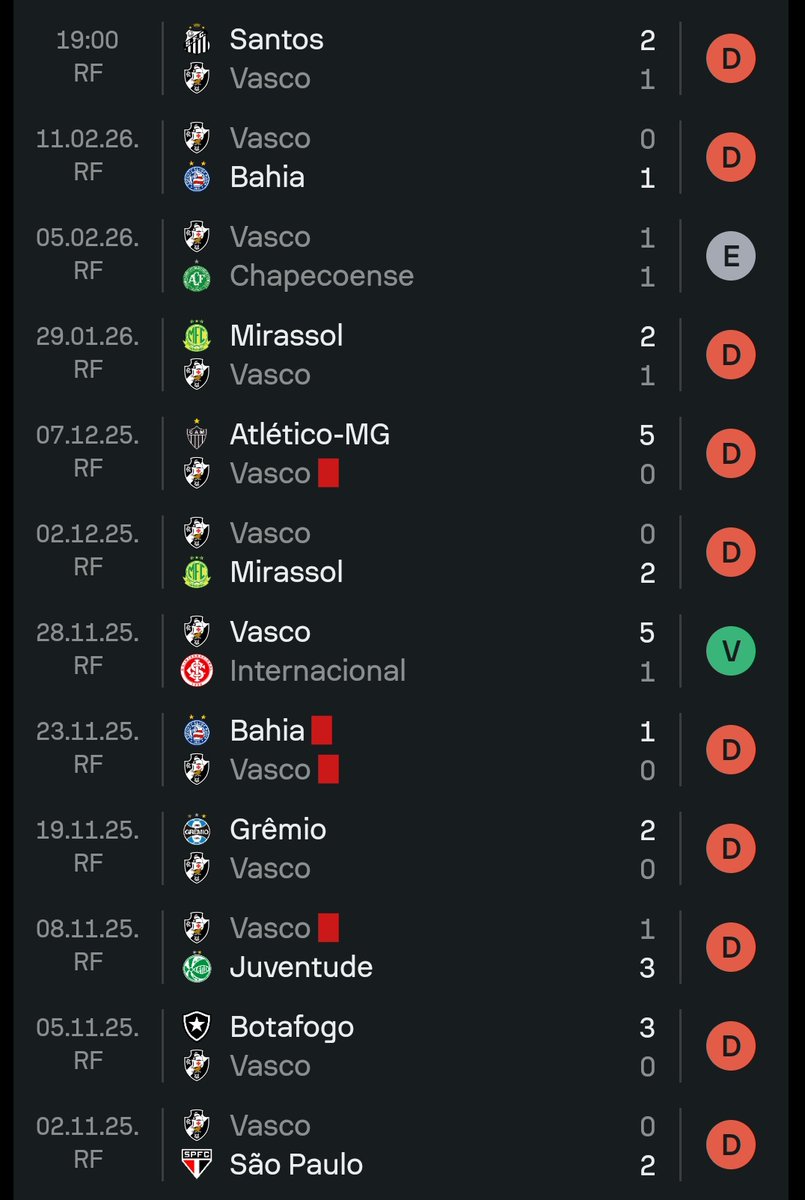Click the Juventude club crest icon
This screenshot has height=1200, width=805.
197,967
